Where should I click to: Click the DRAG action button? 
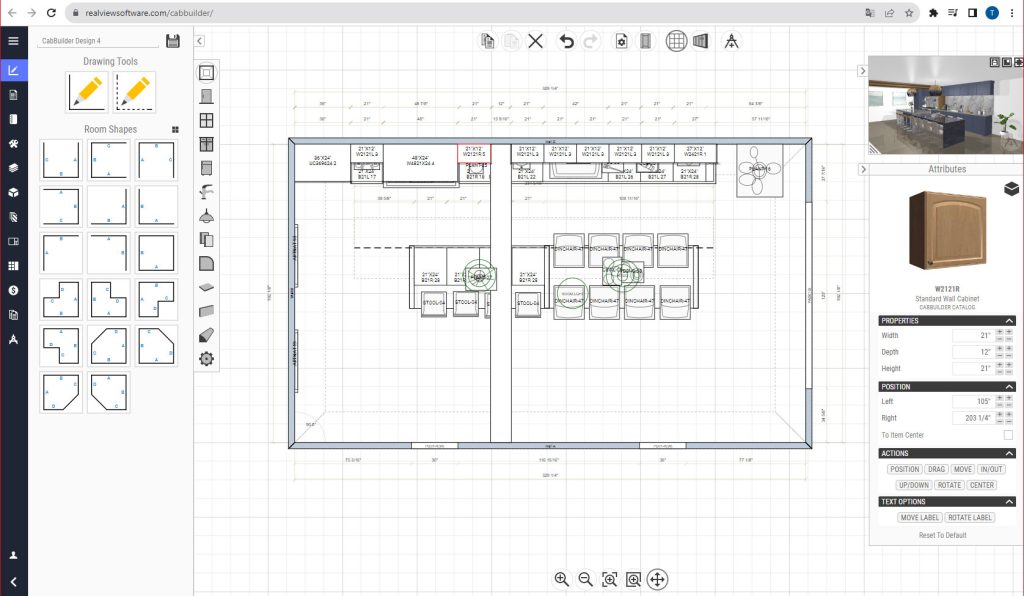936,469
